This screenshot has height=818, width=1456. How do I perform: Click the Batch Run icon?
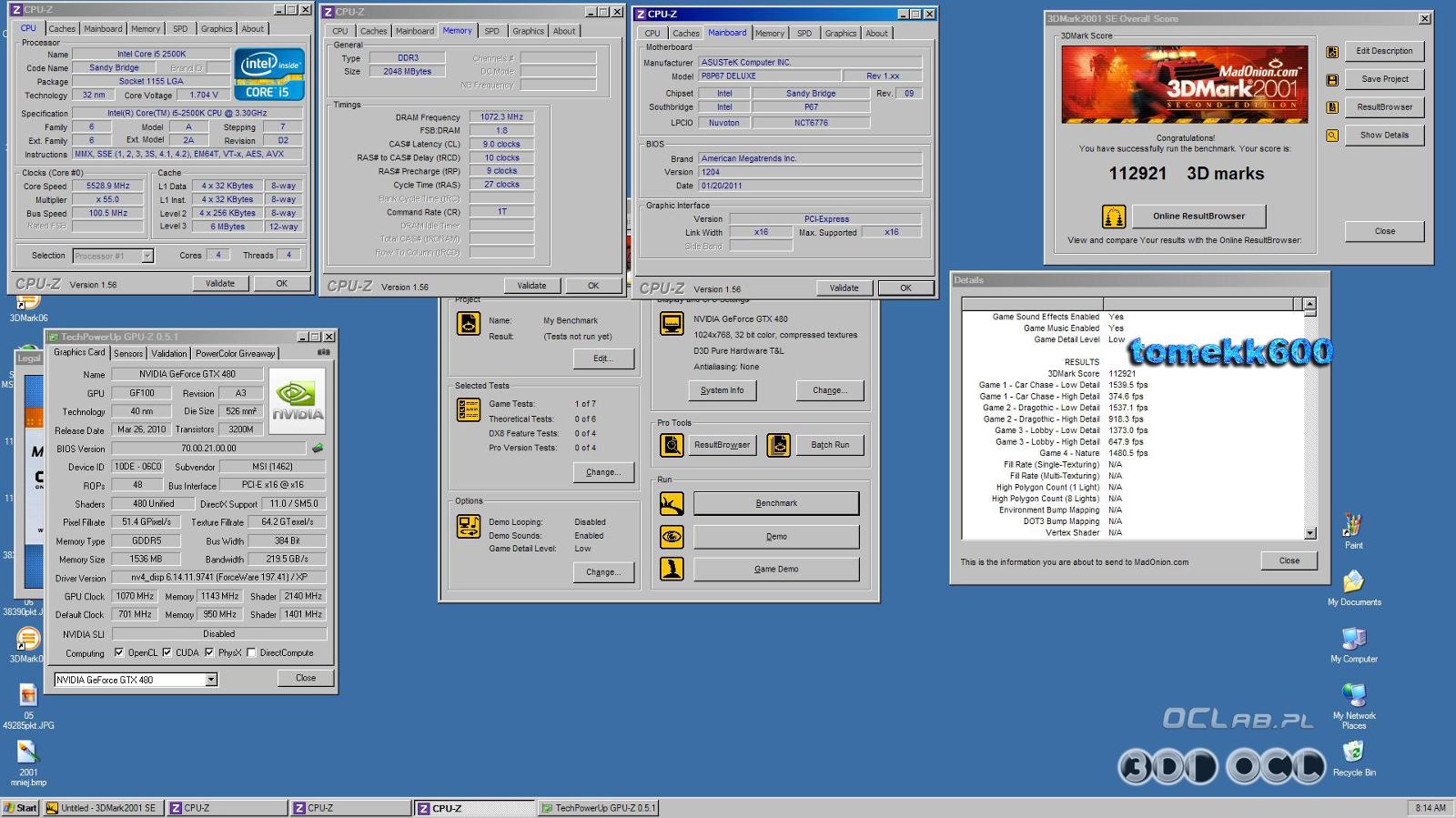pos(778,445)
